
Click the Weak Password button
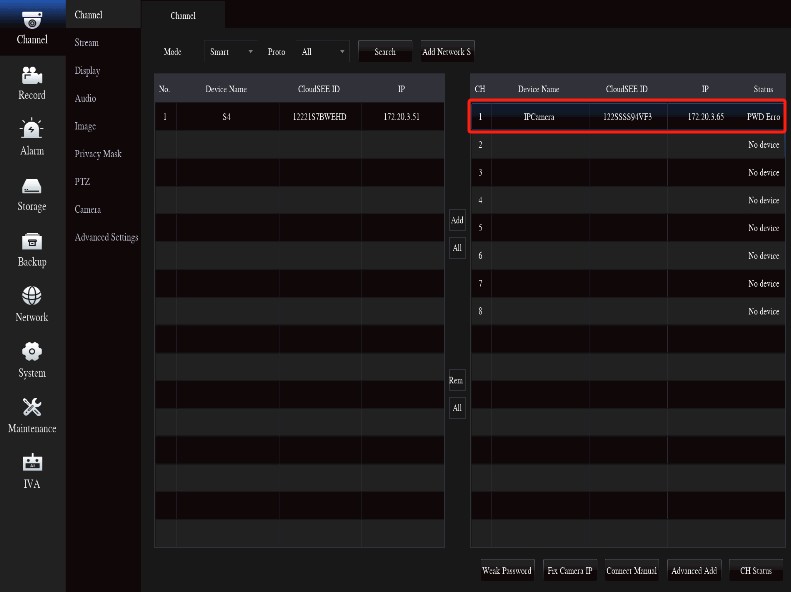coord(507,571)
